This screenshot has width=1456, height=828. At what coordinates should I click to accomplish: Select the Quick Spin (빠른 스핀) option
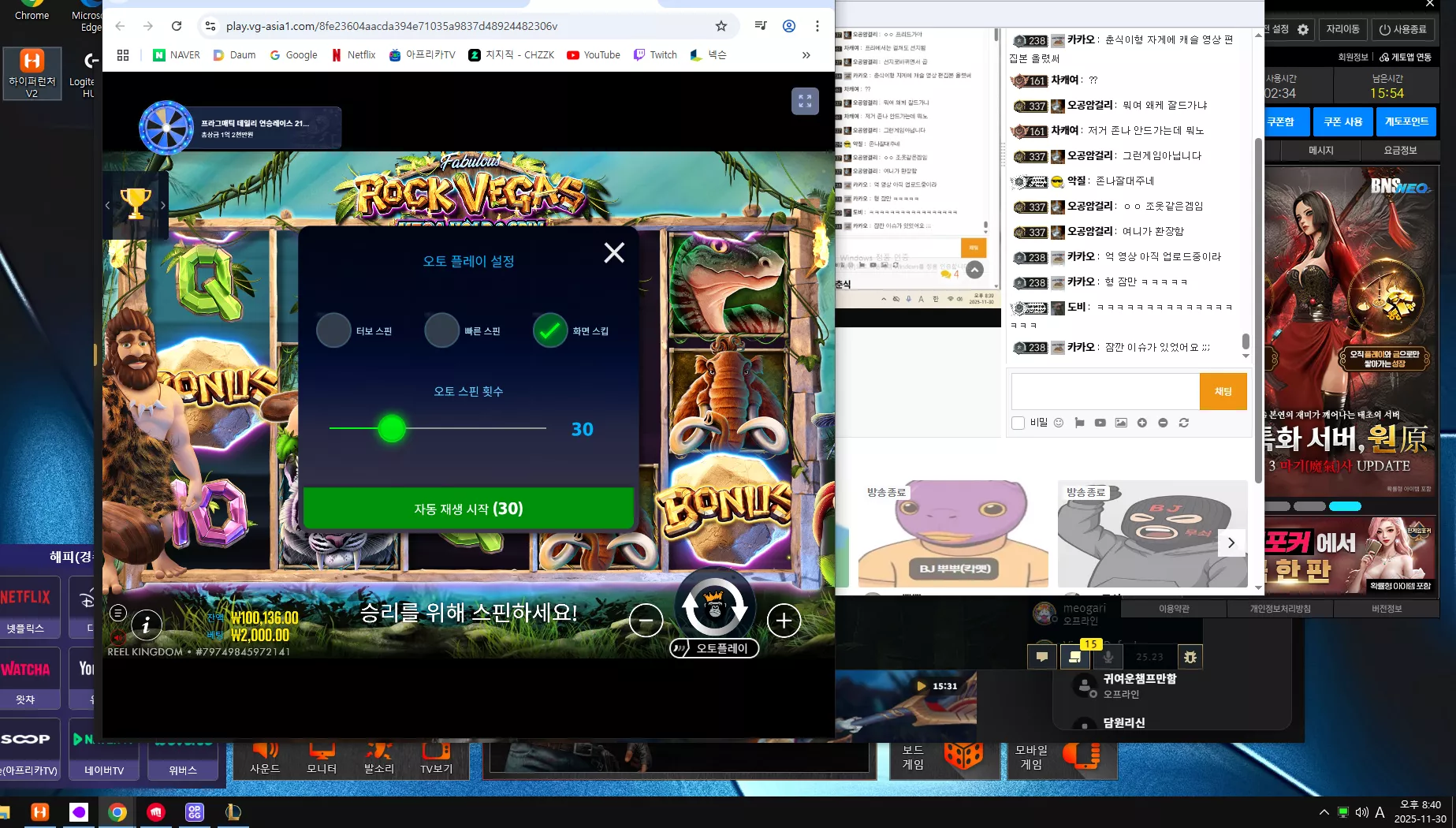441,330
